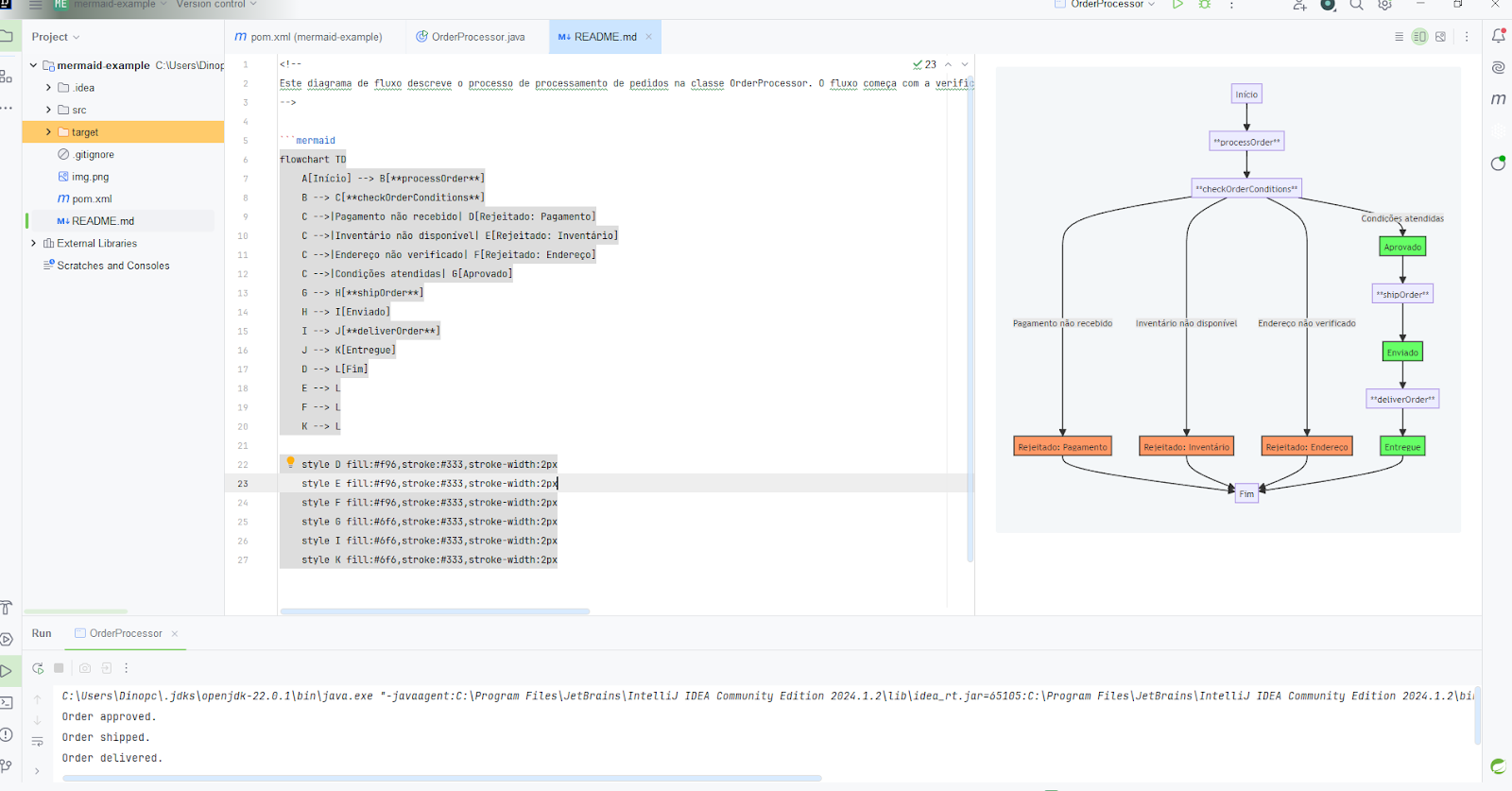Open the Build hammer tool window
This screenshot has width=1512, height=791.
pos(7,608)
